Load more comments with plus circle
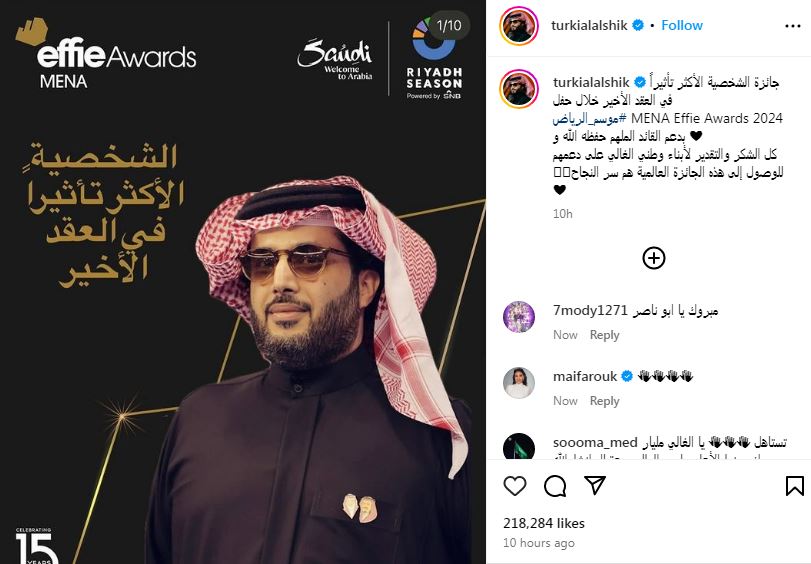Viewport: 811px width, 564px height. pos(654,258)
